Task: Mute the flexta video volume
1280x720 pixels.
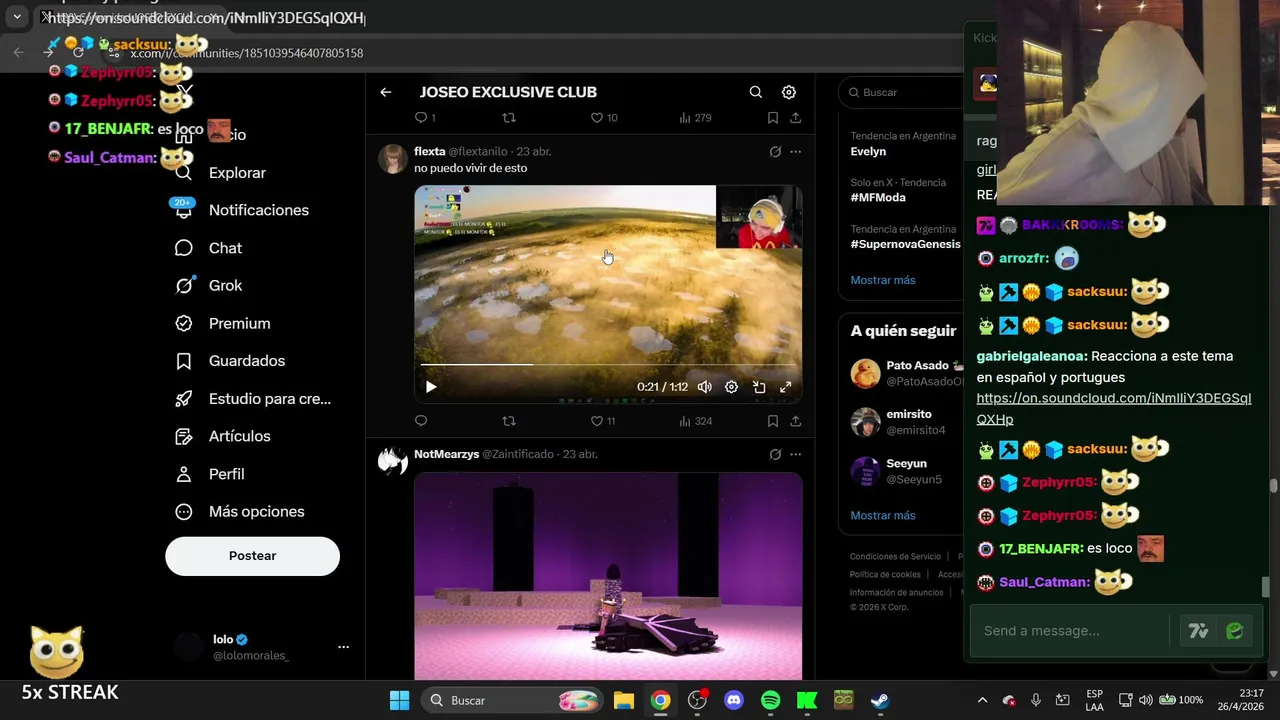Action: (x=705, y=387)
